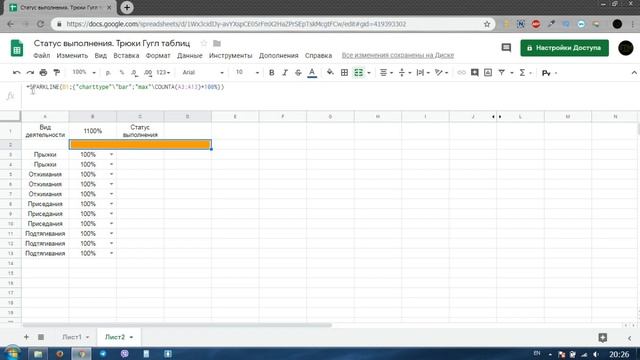The width and height of the screenshot is (640, 360).
Task: Toggle italic formatting
Action: 285,73
